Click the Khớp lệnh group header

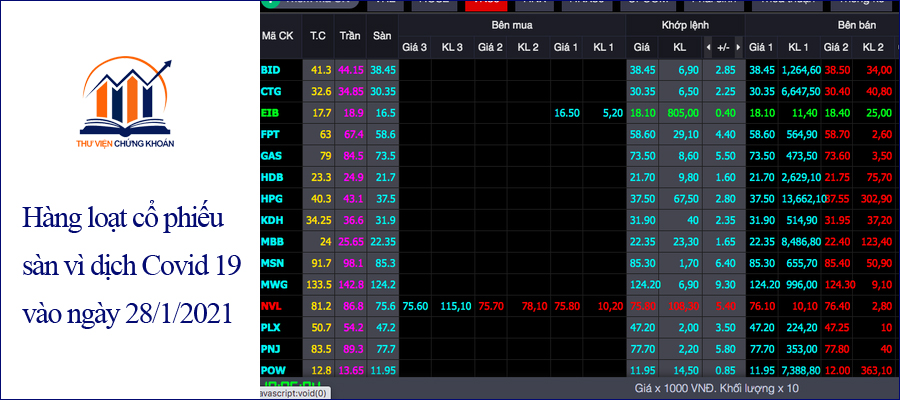click(685, 25)
